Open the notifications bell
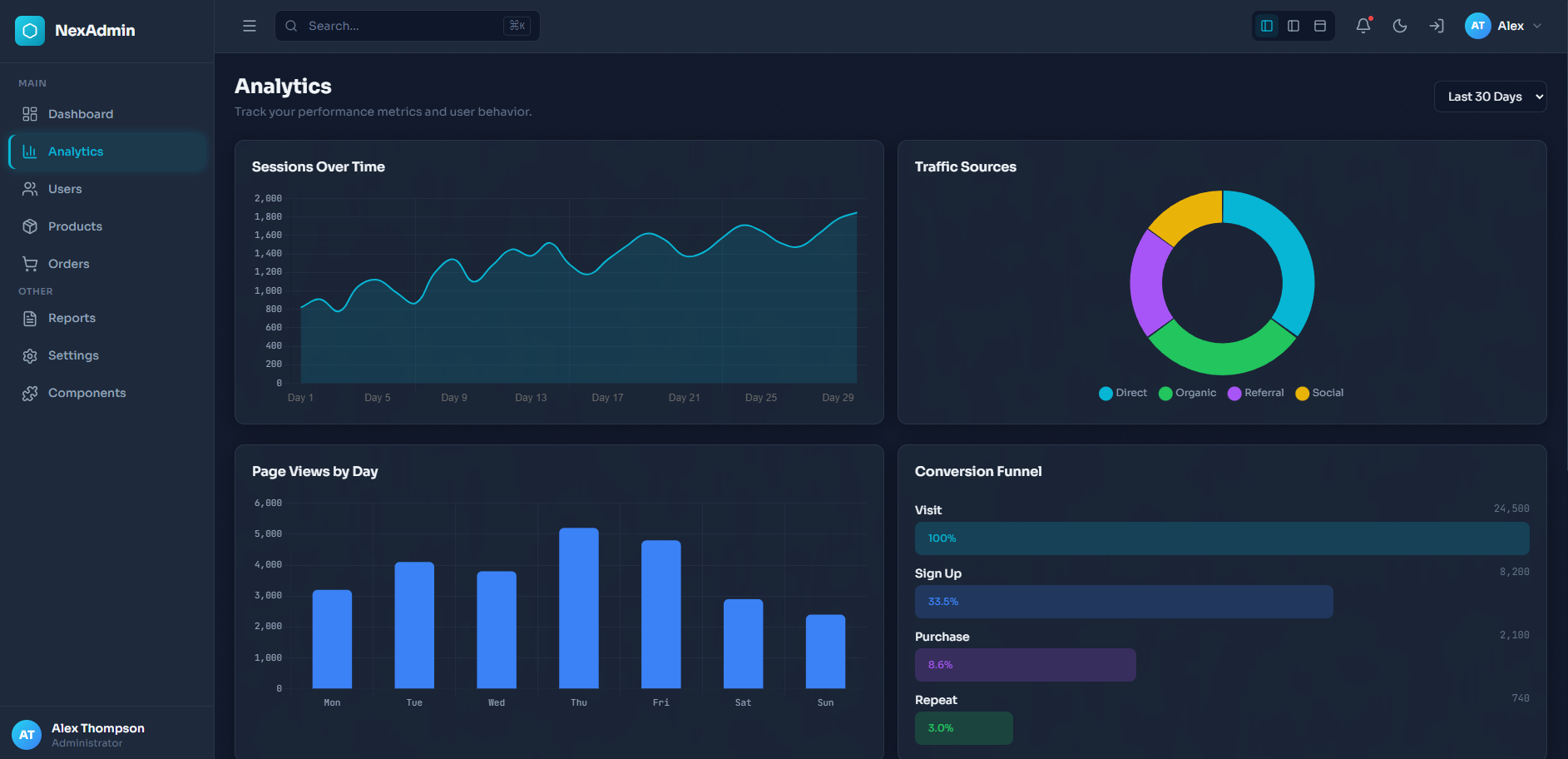1568x759 pixels. pyautogui.click(x=1363, y=26)
